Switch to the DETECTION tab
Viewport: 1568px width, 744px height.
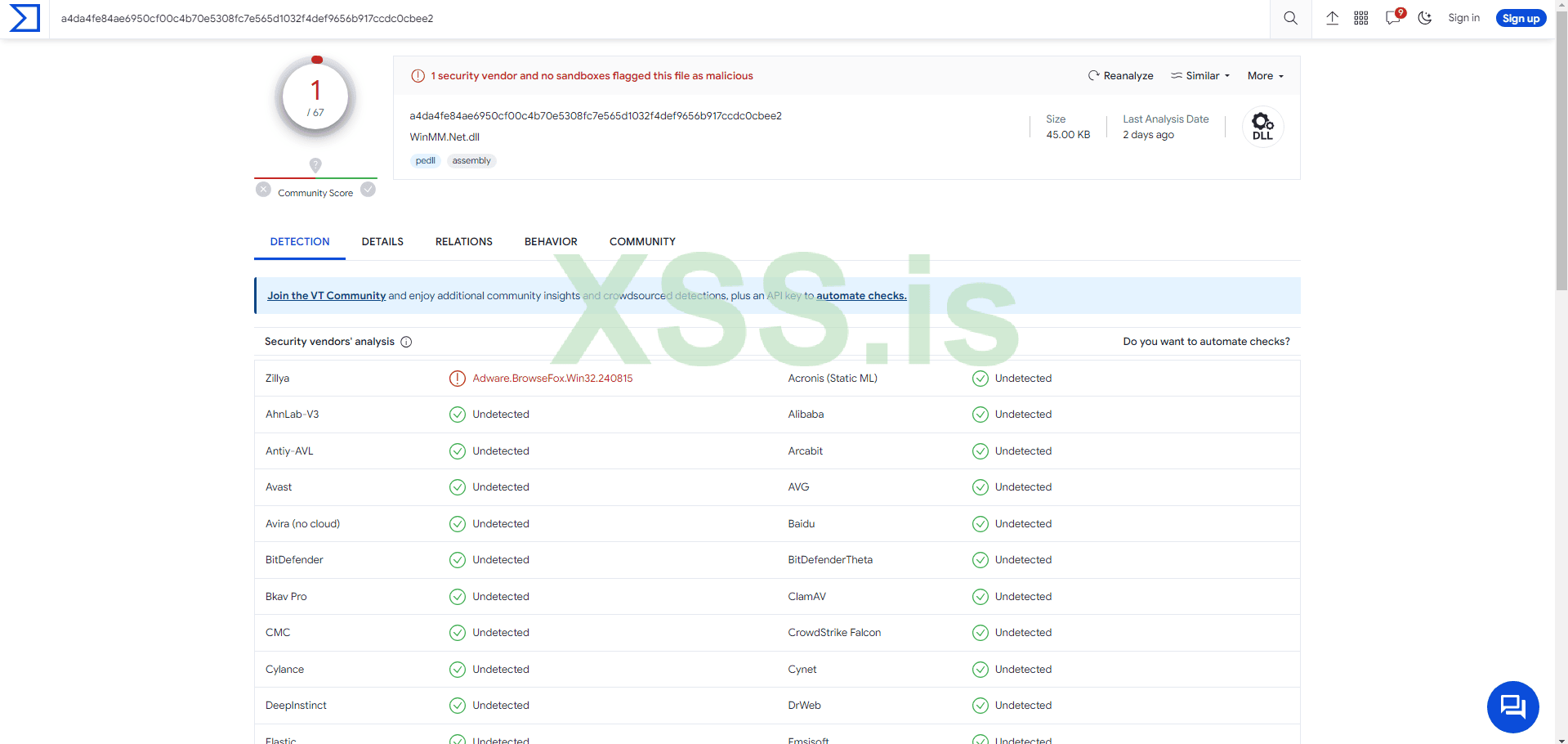point(300,242)
